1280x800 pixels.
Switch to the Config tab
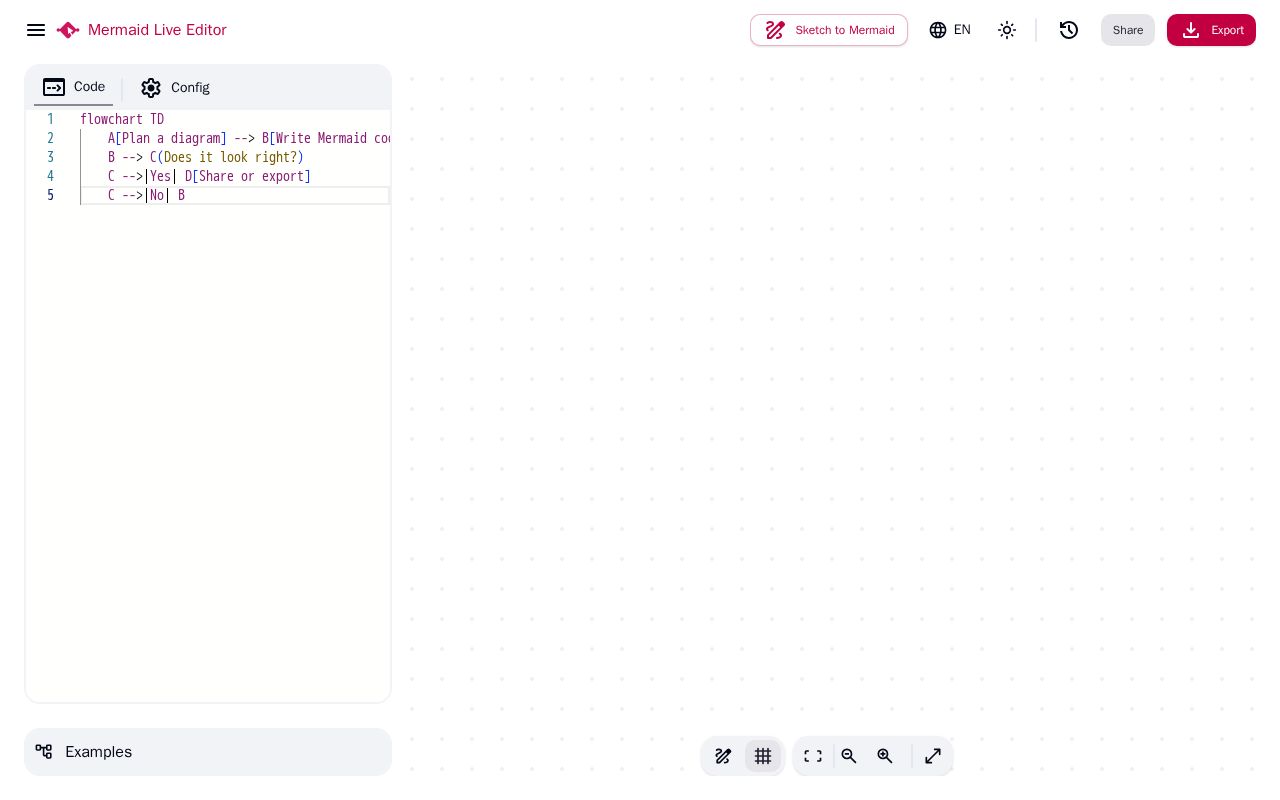tap(175, 88)
